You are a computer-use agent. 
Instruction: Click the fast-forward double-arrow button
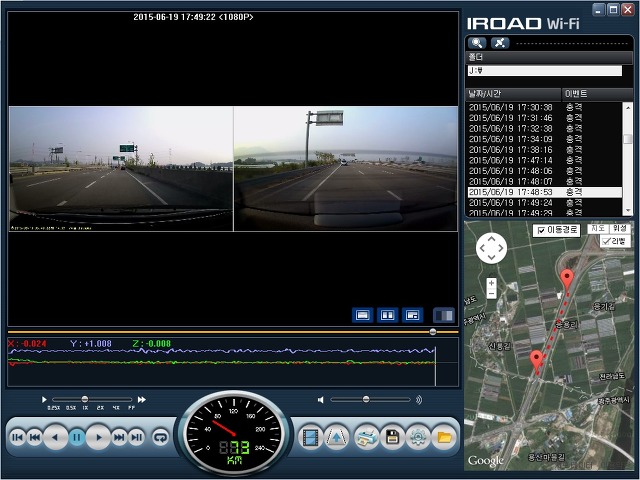click(119, 437)
